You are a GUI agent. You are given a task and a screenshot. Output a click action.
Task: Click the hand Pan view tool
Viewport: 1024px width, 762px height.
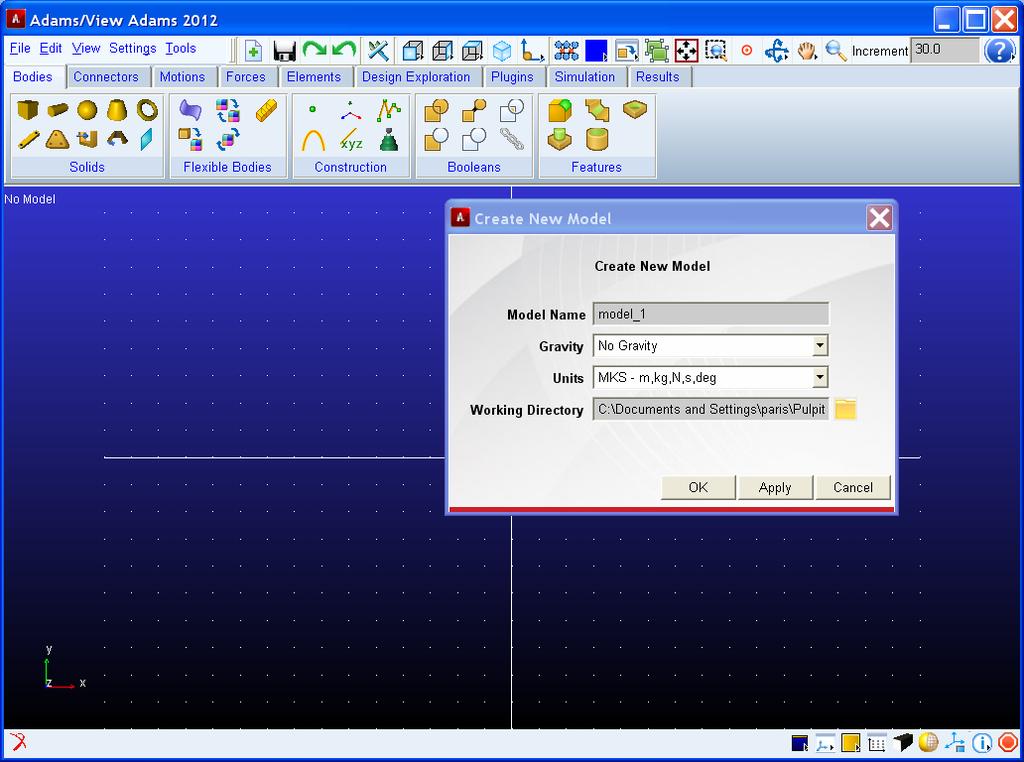[x=807, y=50]
